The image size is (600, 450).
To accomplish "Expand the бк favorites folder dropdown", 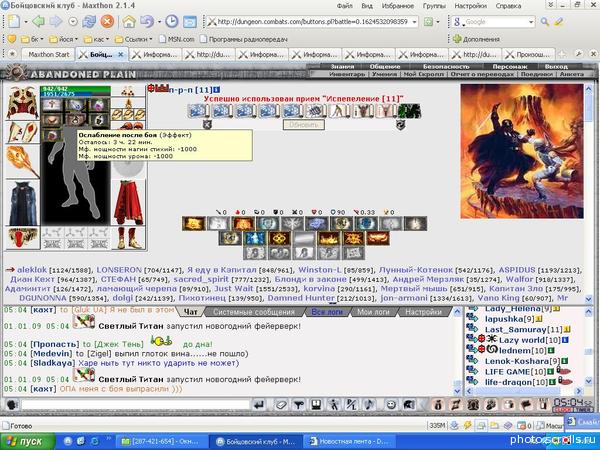I will click(x=42, y=39).
